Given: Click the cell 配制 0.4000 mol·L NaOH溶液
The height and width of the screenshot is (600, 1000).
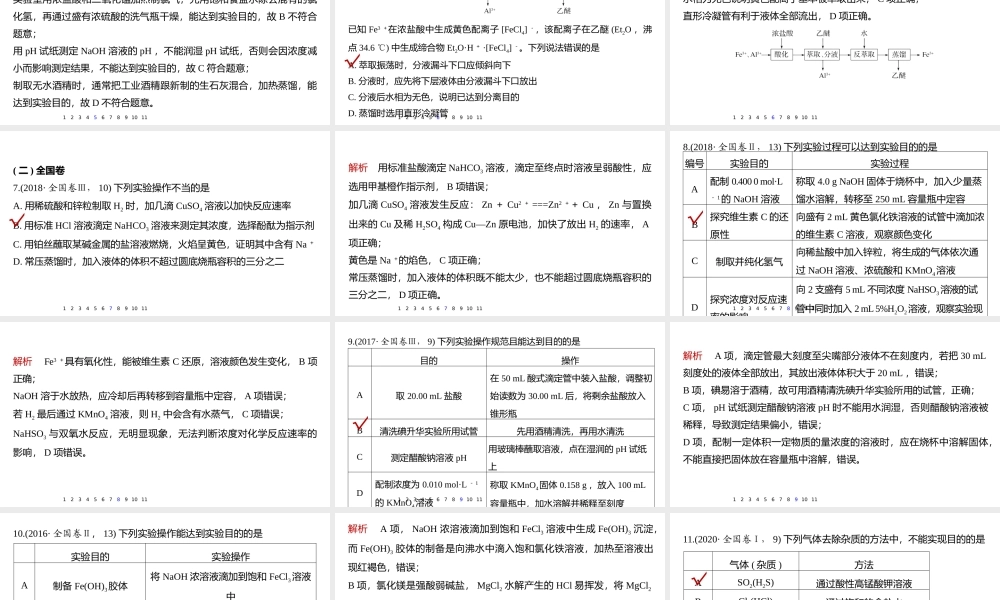Looking at the screenshot, I should (749, 189).
